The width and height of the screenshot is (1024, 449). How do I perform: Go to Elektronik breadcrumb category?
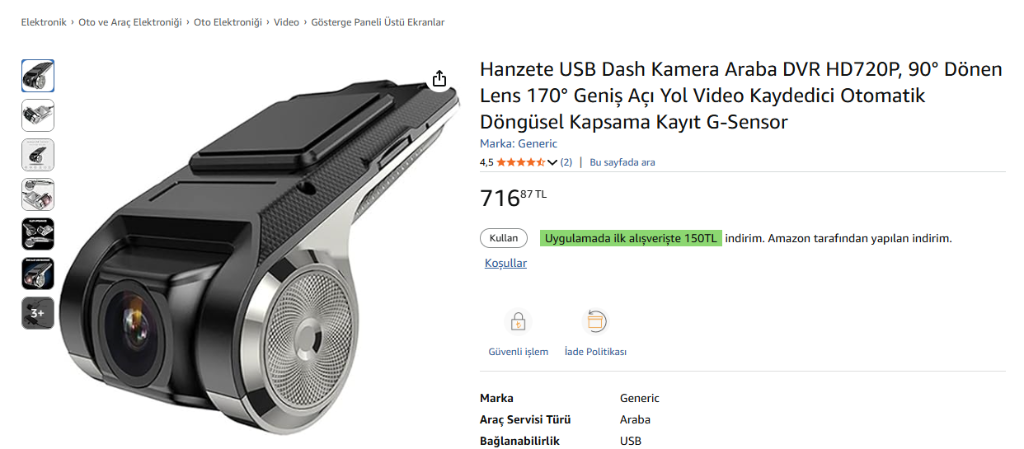44,22
